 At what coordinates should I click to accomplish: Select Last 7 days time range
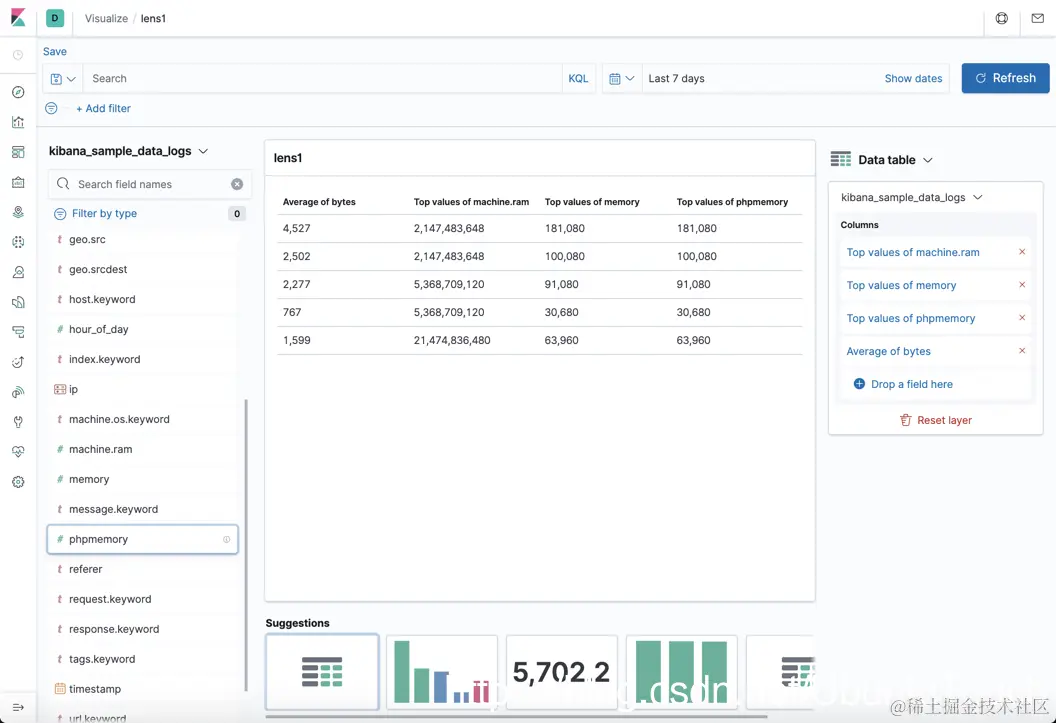pos(676,79)
